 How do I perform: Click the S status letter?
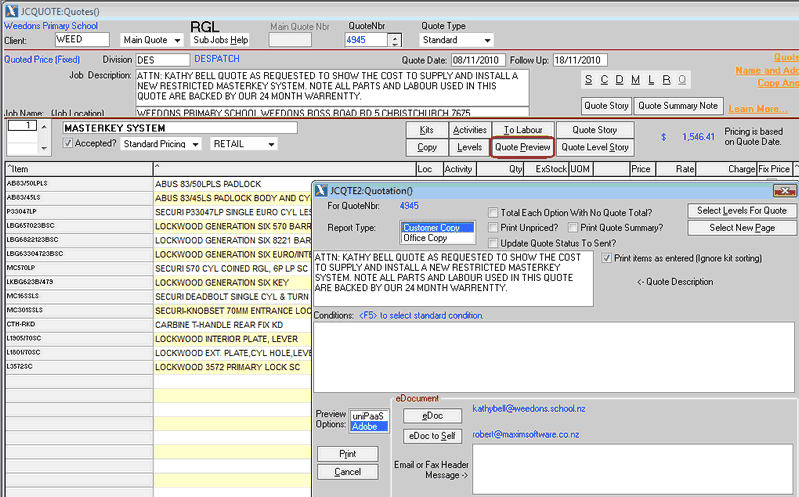[589, 80]
